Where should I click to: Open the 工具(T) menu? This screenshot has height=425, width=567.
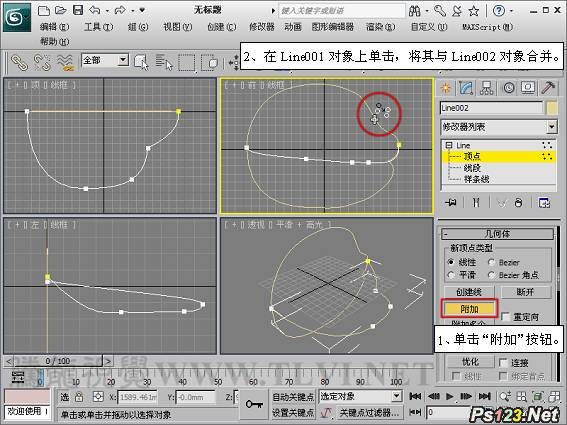(98, 27)
